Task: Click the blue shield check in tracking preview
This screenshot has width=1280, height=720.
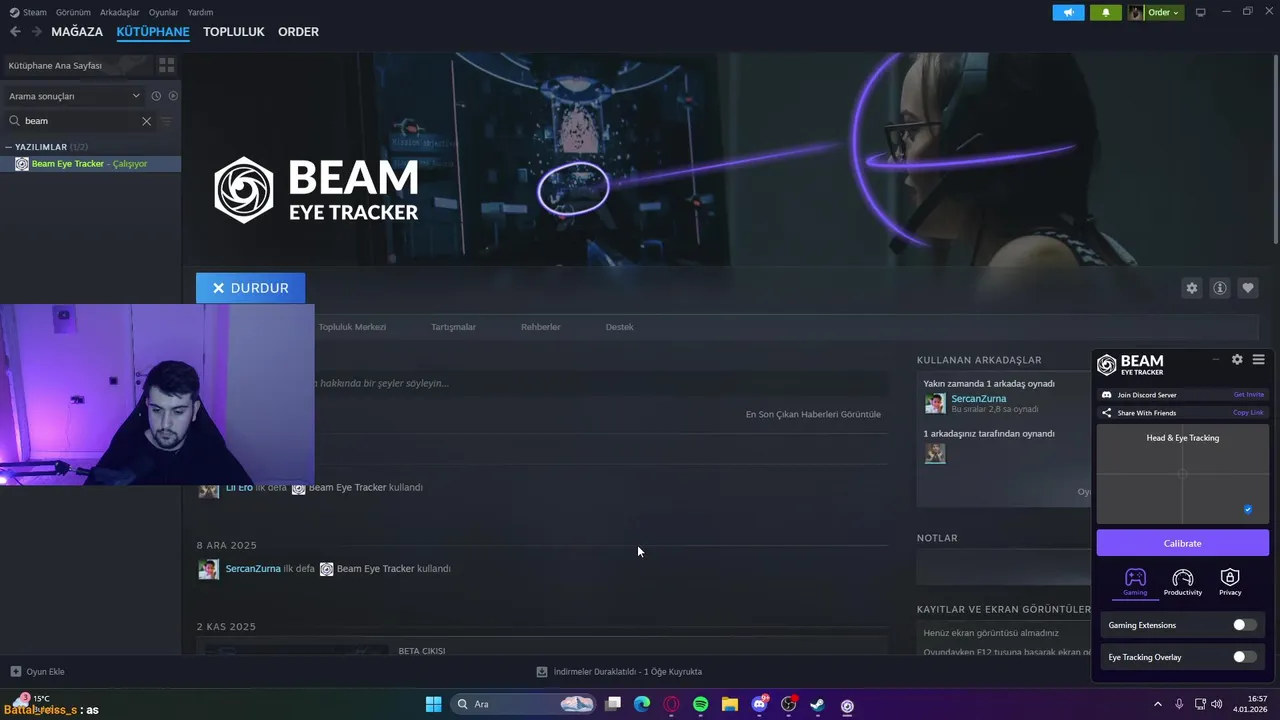Action: tap(1248, 509)
